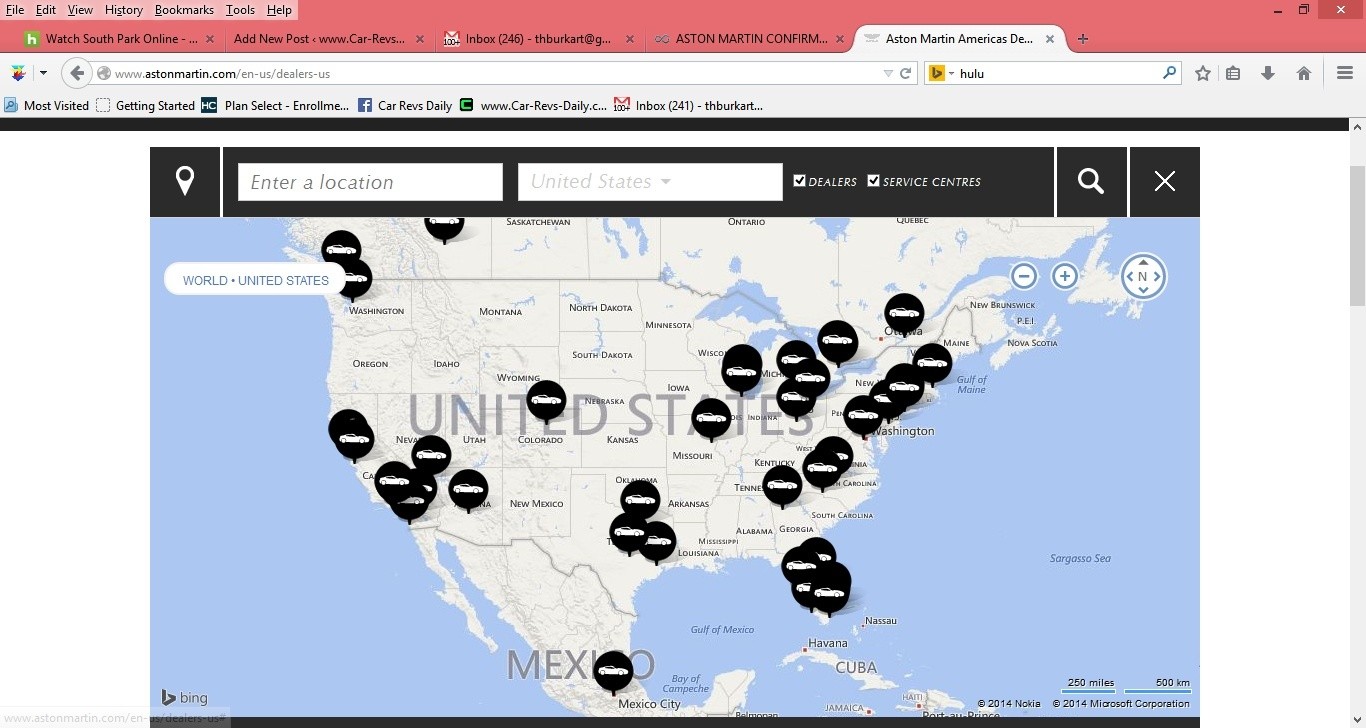
Task: Open the www.Car-Revs-Daily.c... bookmark
Action: click(533, 105)
